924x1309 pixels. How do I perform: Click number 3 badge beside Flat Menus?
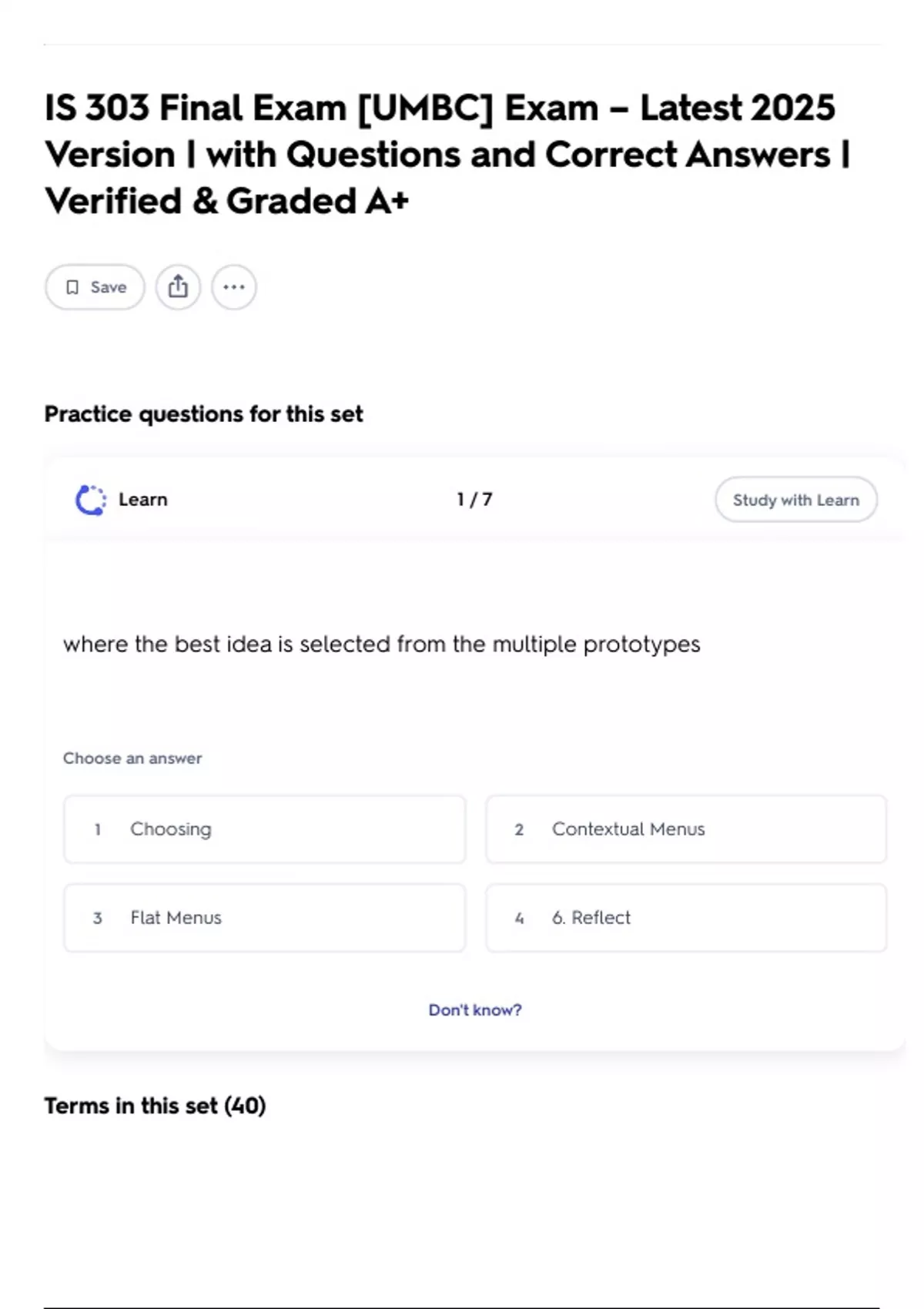[x=98, y=918]
